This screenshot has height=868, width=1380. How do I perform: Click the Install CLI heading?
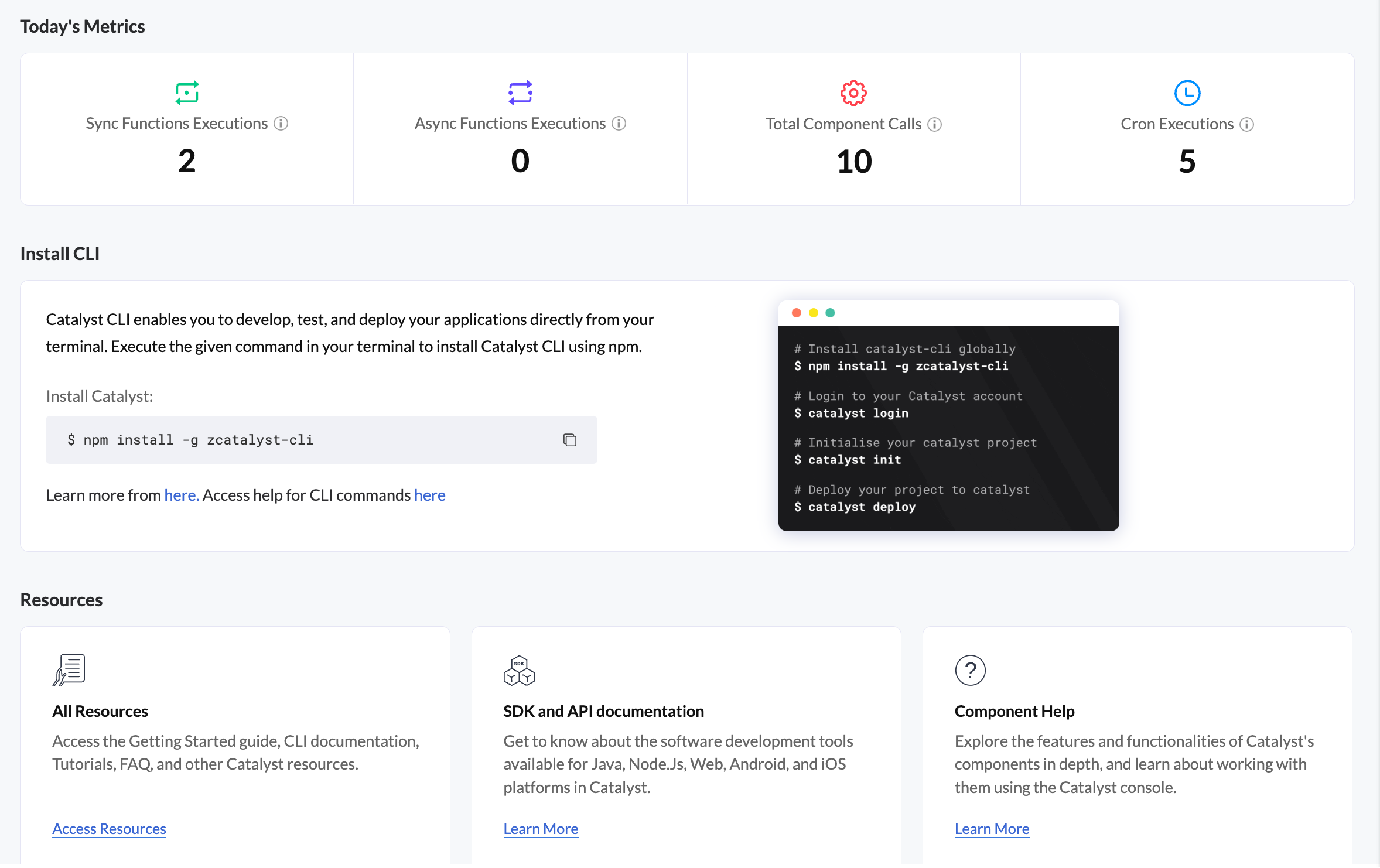pos(60,254)
